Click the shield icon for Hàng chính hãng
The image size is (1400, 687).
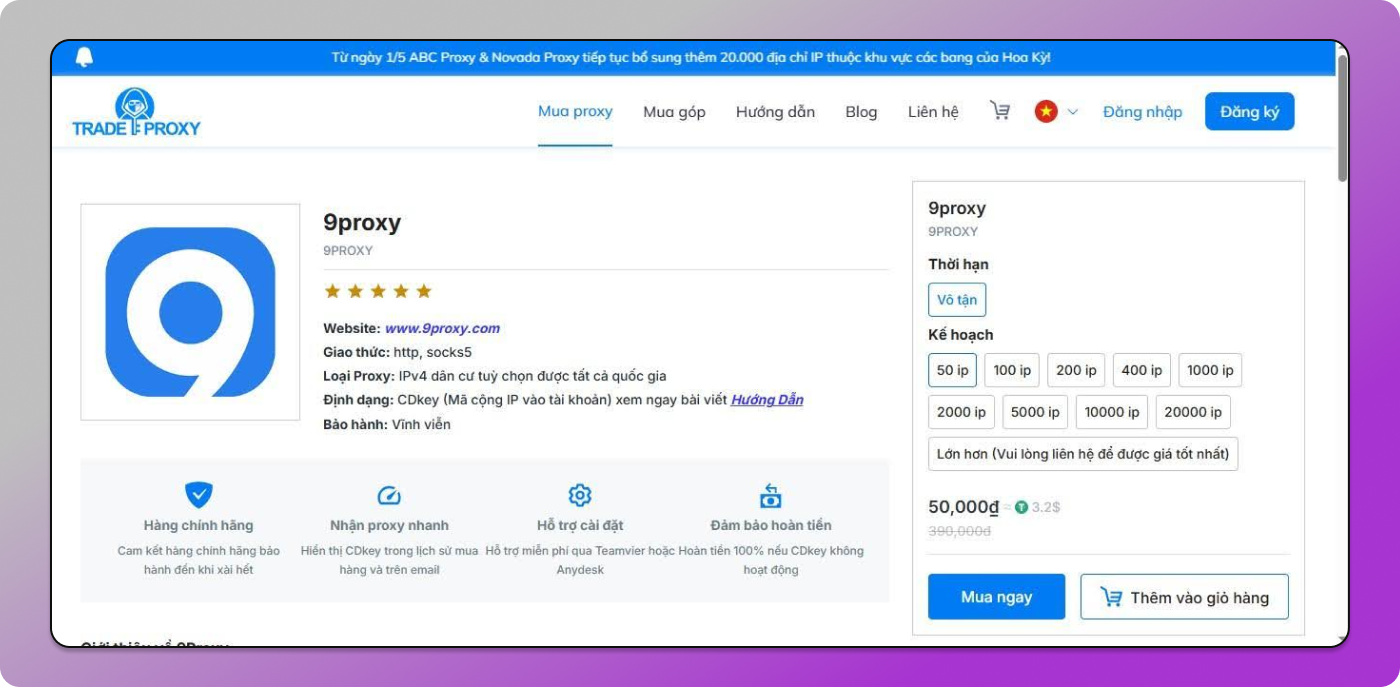[x=198, y=494]
